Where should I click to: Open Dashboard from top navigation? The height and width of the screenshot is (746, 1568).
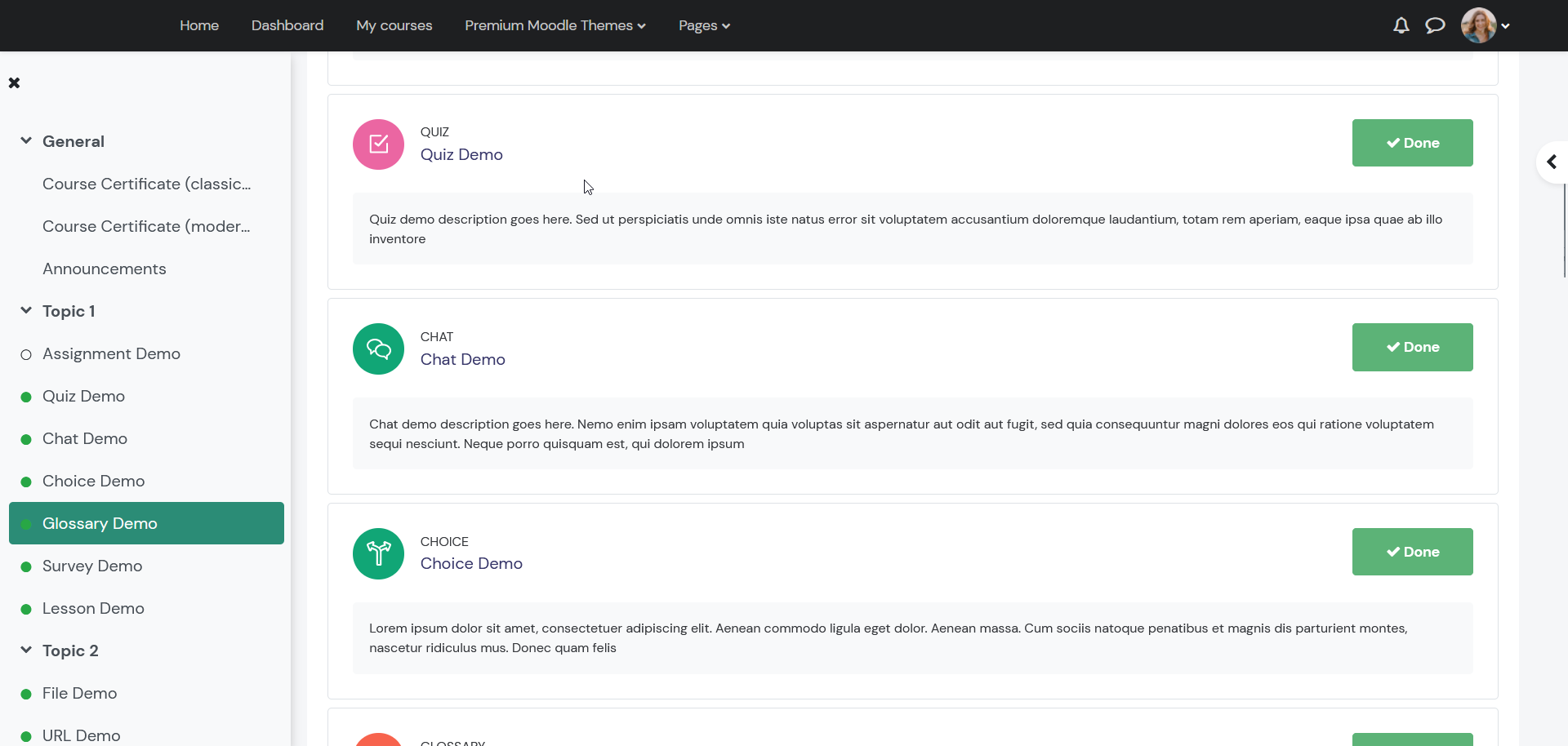287,25
